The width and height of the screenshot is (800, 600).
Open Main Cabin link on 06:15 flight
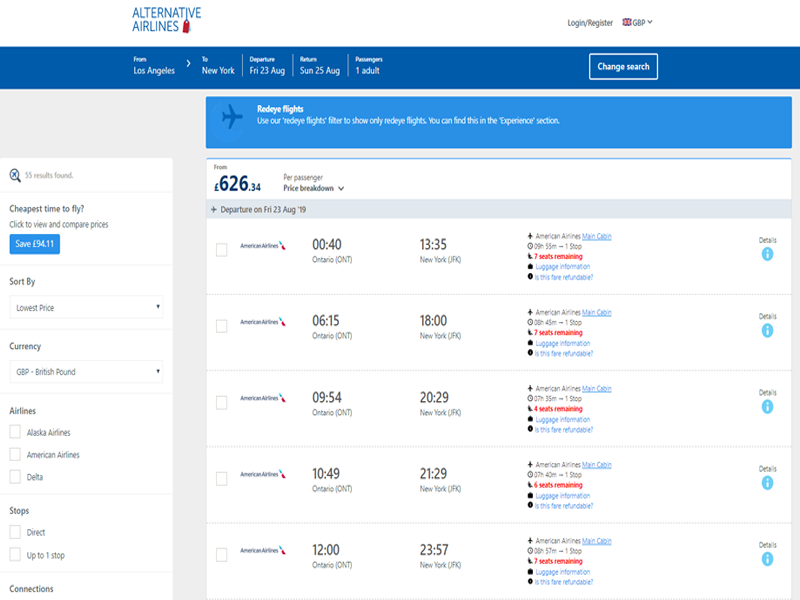(x=596, y=312)
